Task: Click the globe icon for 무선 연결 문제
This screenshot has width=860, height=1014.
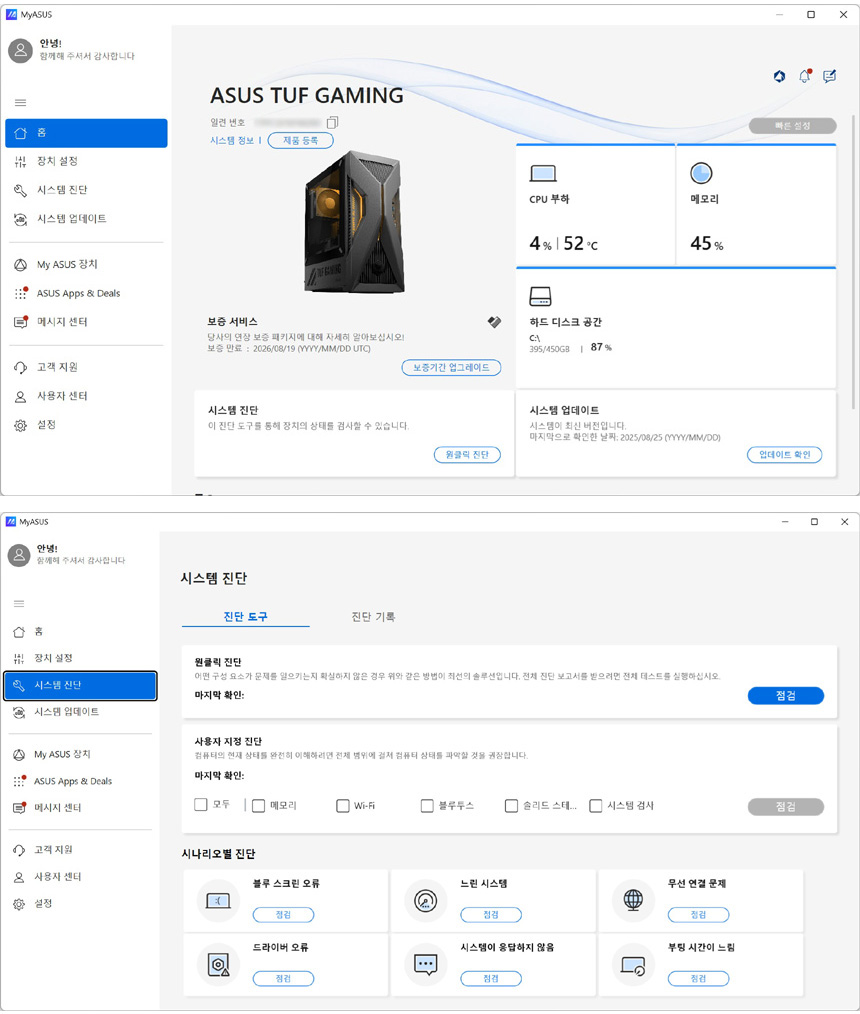Action: [x=632, y=899]
